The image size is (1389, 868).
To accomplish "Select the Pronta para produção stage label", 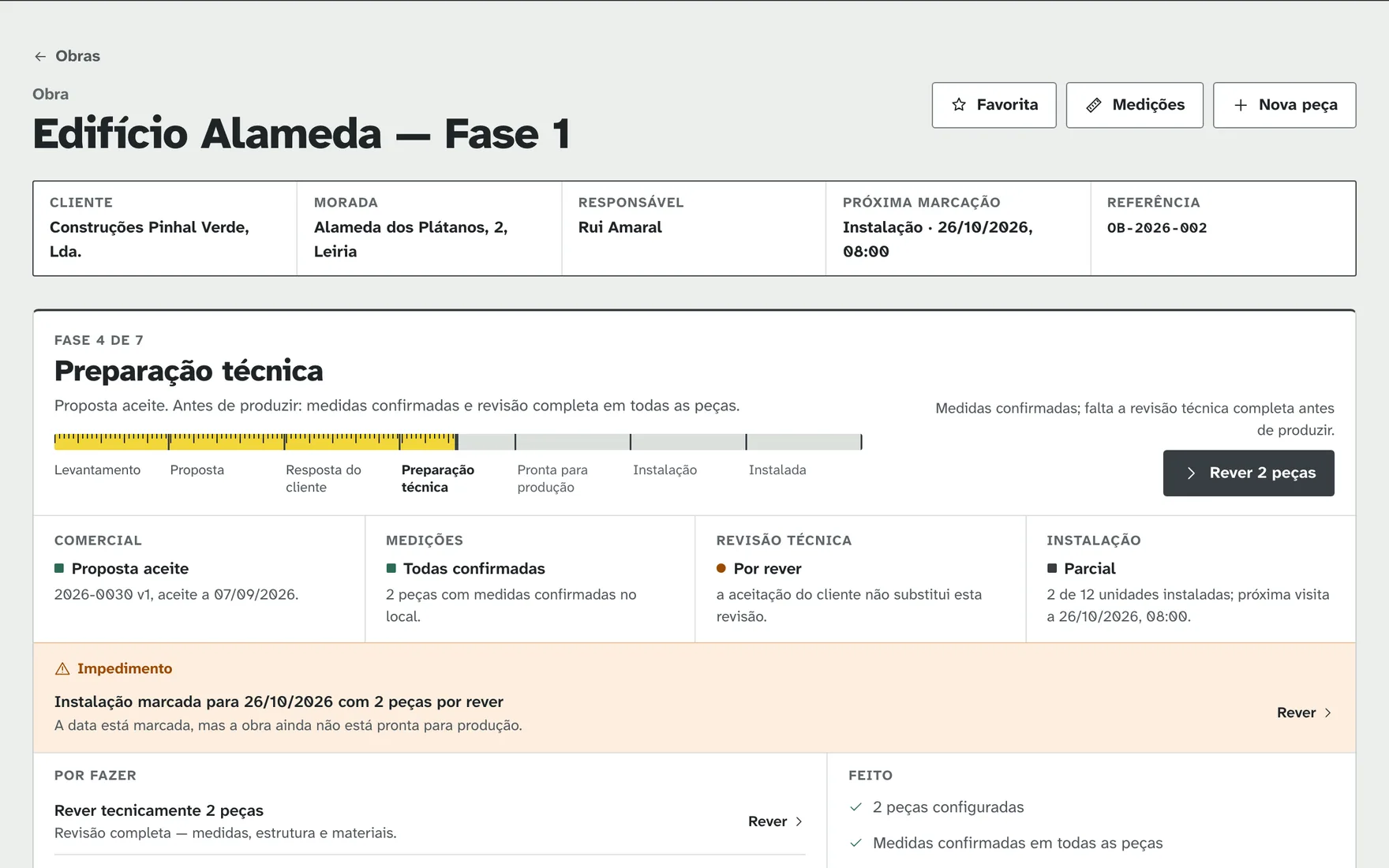I will click(x=552, y=478).
